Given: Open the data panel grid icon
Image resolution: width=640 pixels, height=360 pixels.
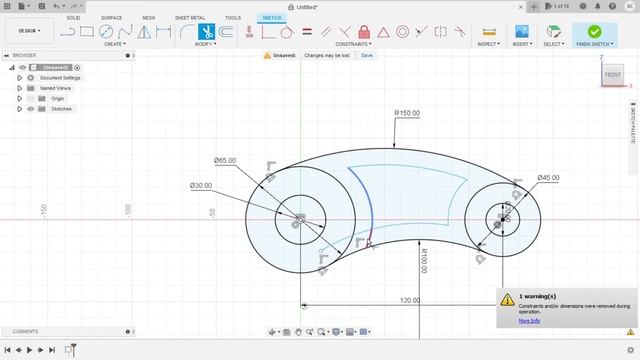Looking at the screenshot, I should pyautogui.click(x=7, y=6).
